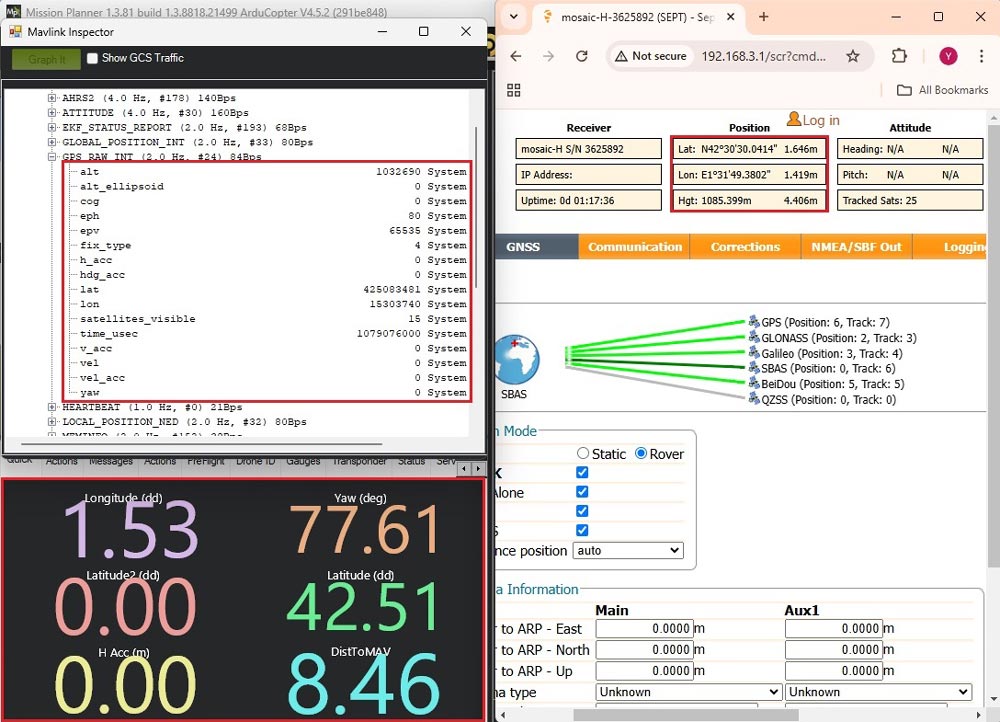Screen dimensions: 1000x722
Task: Select the Rover mode radio button
Action: click(642, 454)
